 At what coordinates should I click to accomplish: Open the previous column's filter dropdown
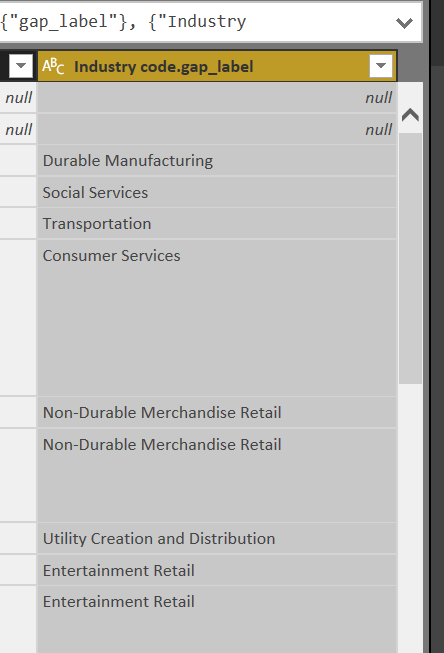pos(21,65)
